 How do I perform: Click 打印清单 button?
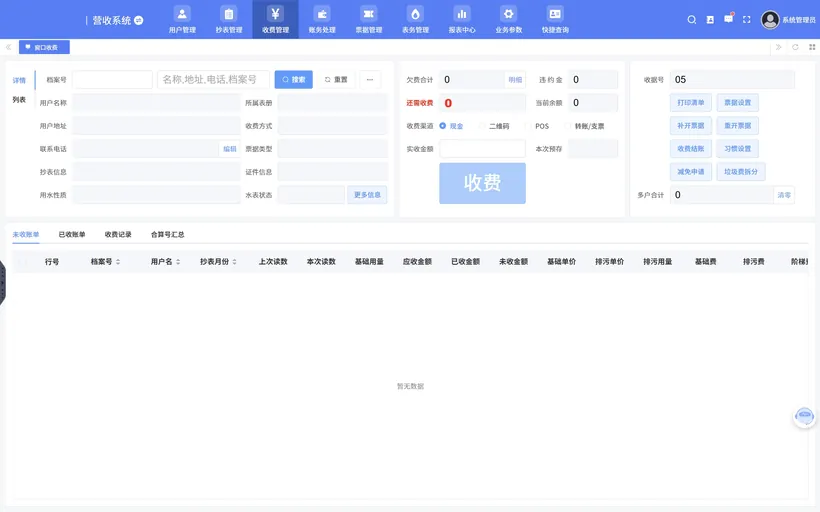tap(691, 103)
